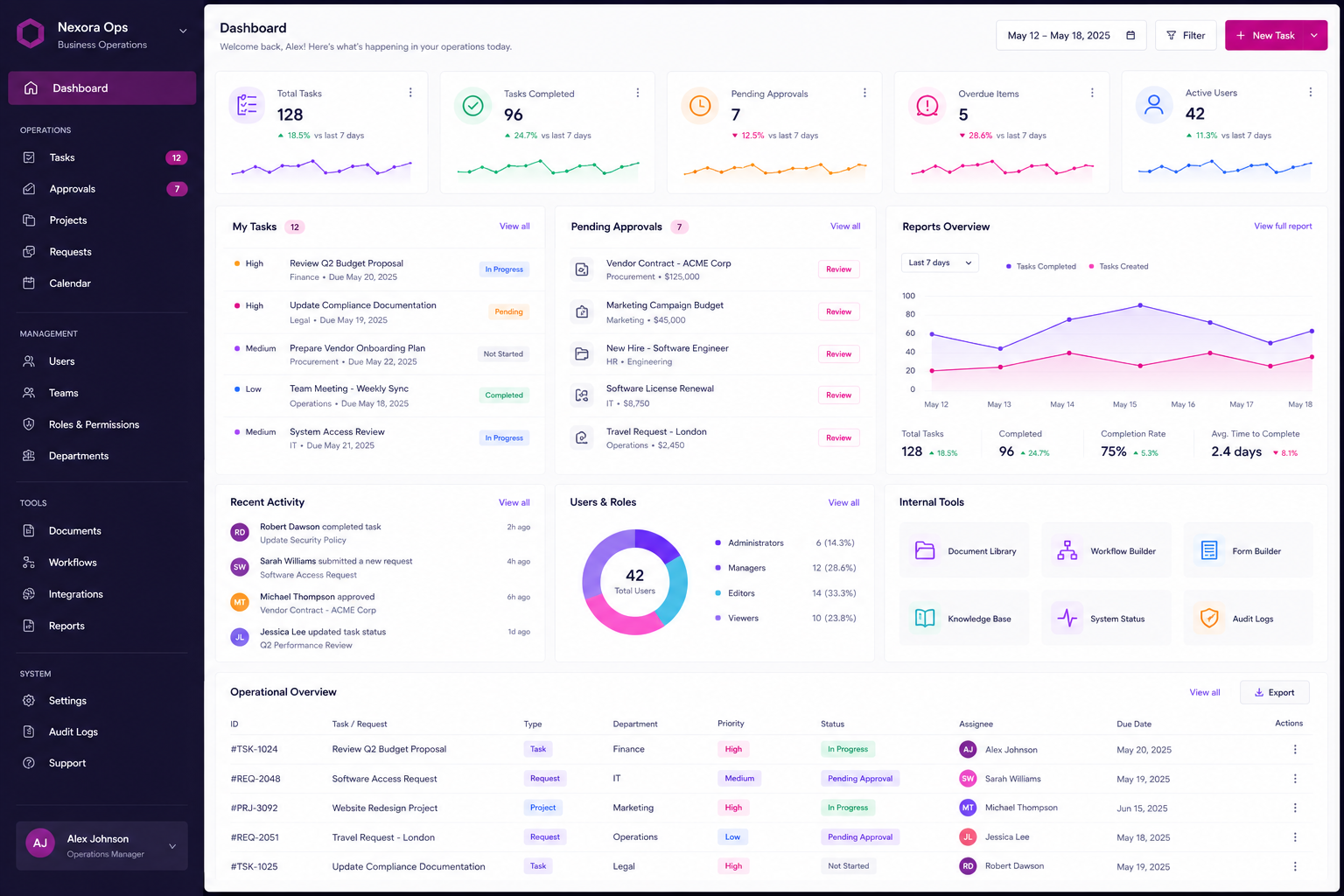Expand the Nexora Ops workspace switcher
The height and width of the screenshot is (896, 1344).
pos(183,31)
